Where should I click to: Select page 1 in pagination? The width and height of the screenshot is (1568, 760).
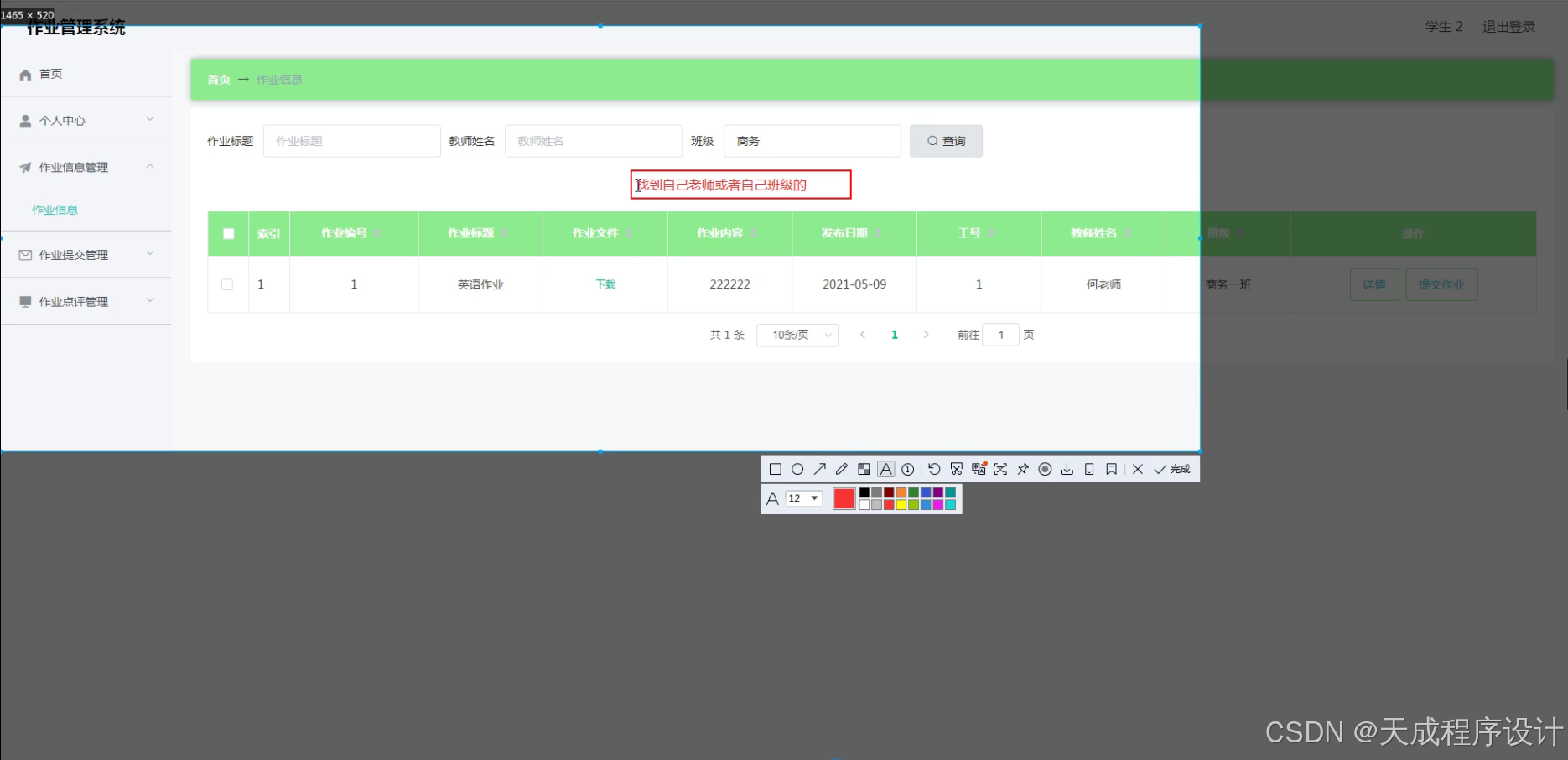tap(895, 335)
